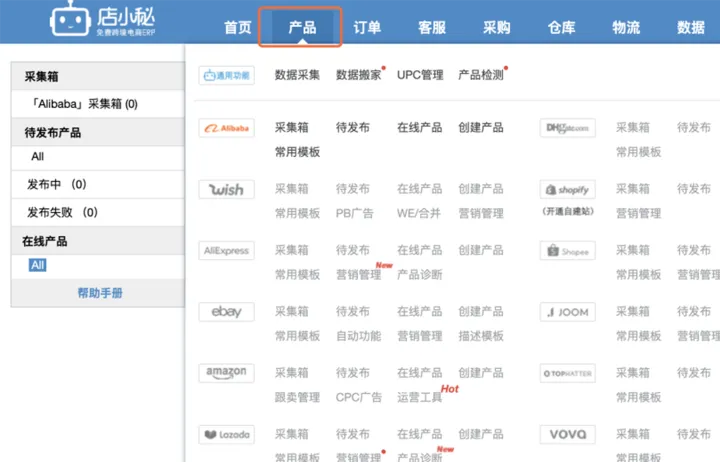720x462 pixels.
Task: Open JOOM 采集箱 link
Action: tap(633, 311)
